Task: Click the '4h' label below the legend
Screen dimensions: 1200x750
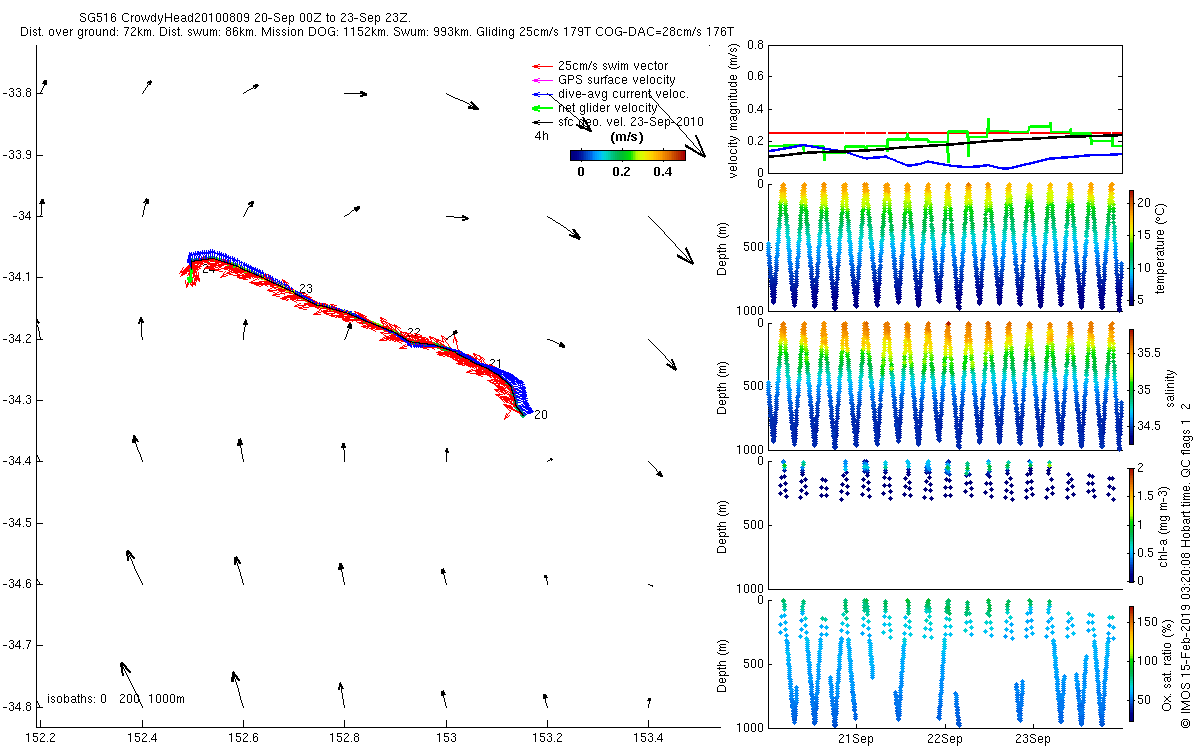Action: click(x=541, y=135)
